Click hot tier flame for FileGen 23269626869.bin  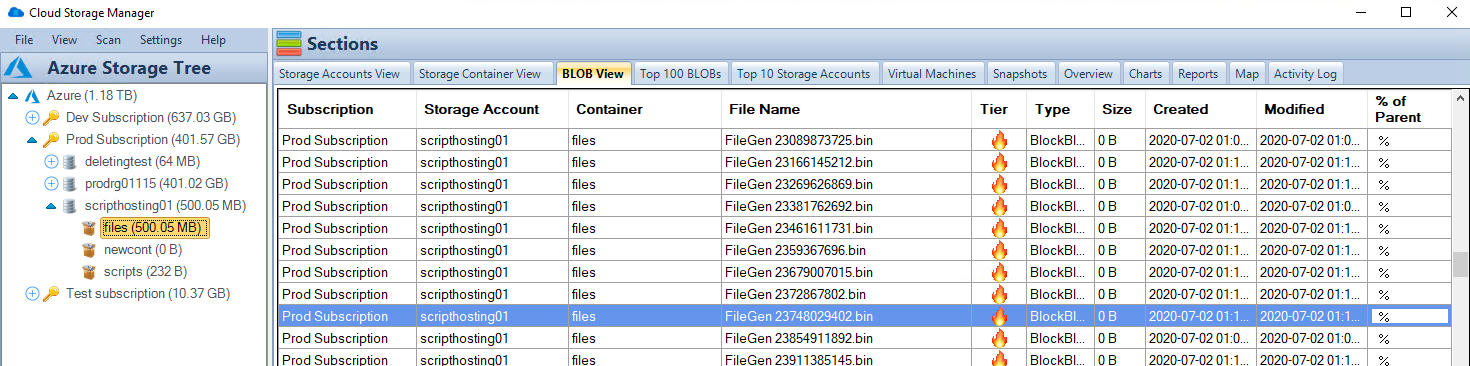pyautogui.click(x=999, y=185)
